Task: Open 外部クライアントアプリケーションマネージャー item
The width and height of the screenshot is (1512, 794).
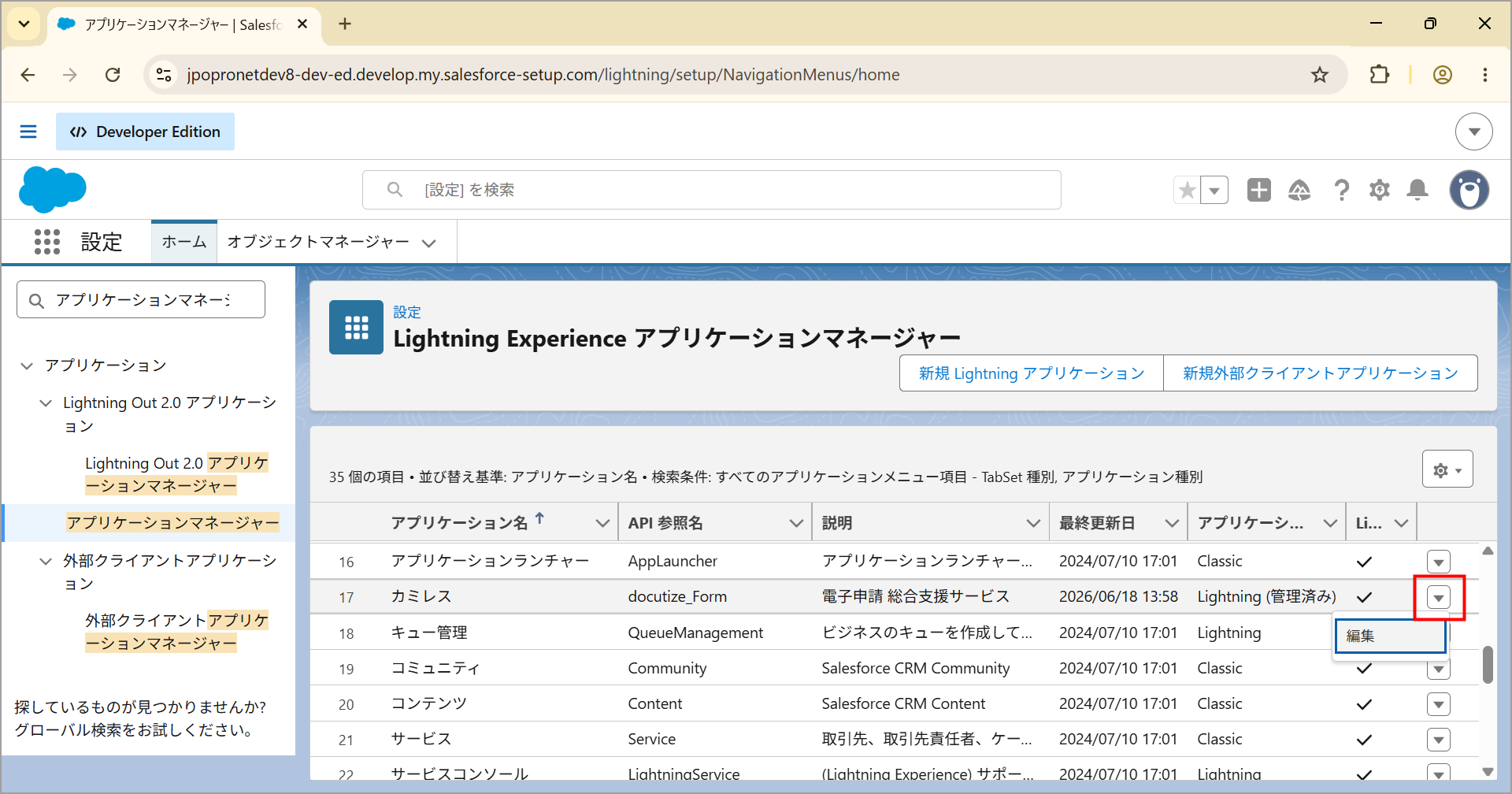Action: click(176, 632)
